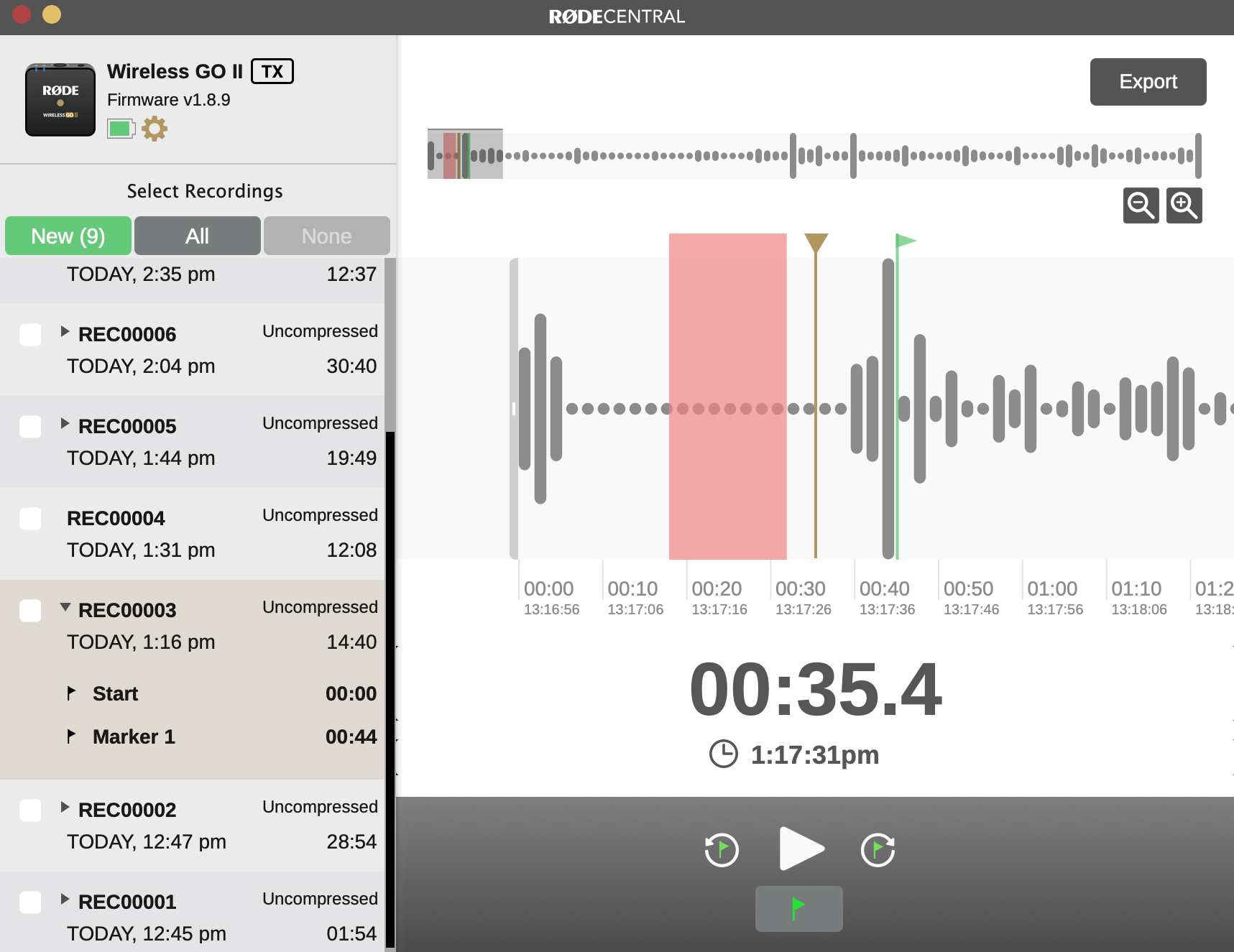Click REC00006 duration 30:40

351,366
